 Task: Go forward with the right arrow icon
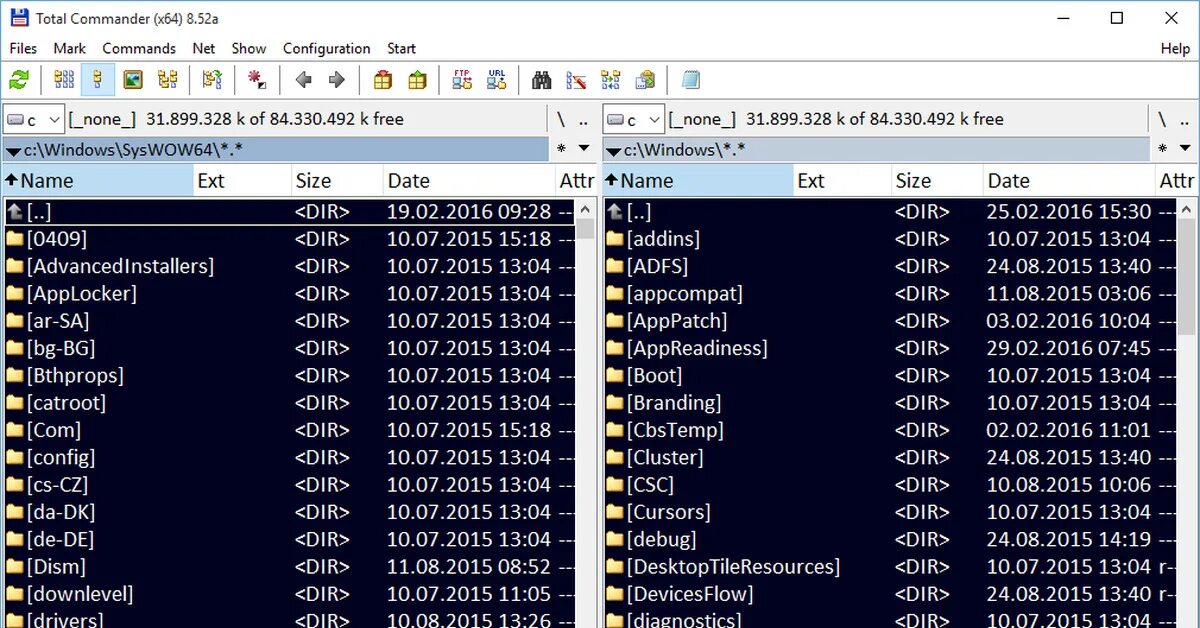click(x=337, y=80)
